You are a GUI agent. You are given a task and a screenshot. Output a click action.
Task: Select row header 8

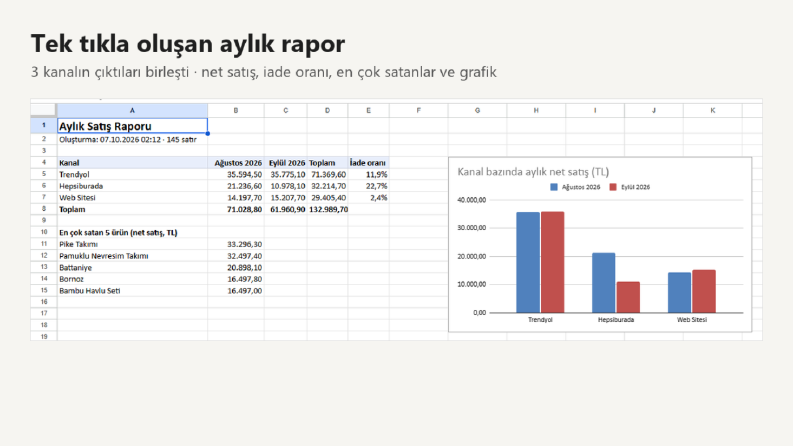tap(43, 209)
